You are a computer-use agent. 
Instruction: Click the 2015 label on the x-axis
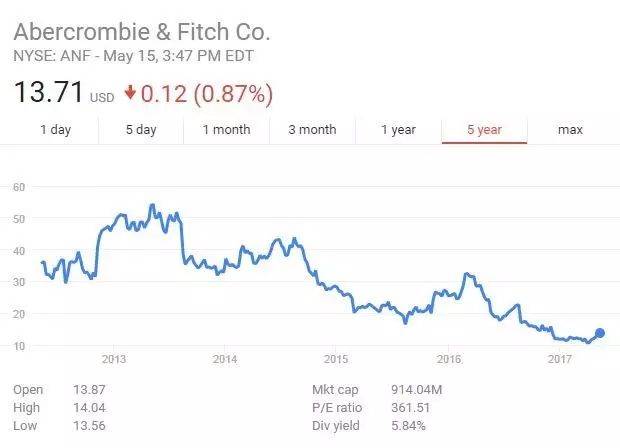pos(335,359)
